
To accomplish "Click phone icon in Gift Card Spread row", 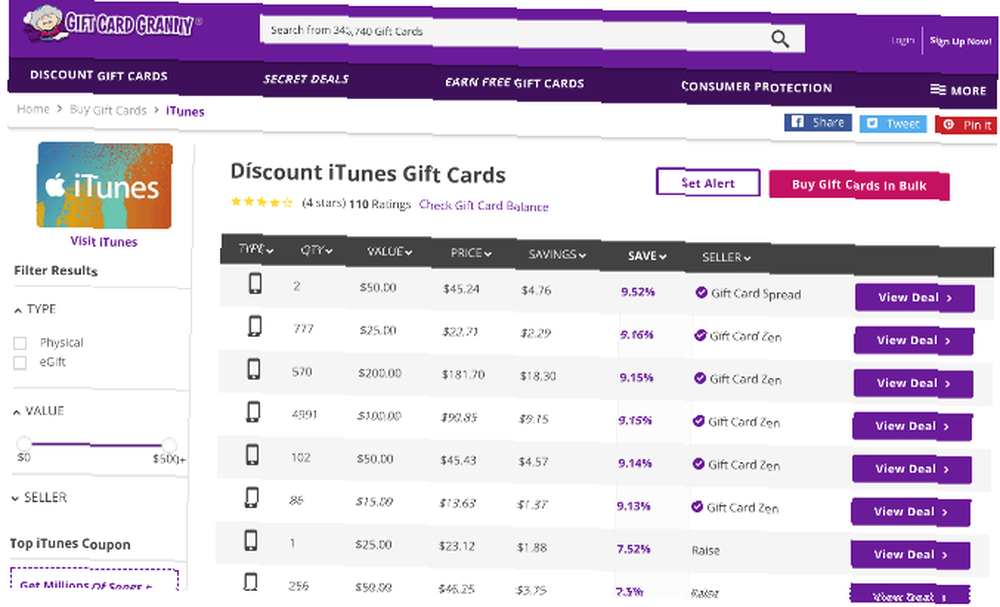I will [255, 283].
